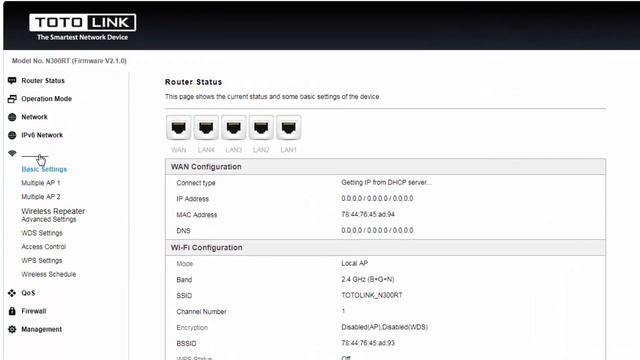Open wireless Advanced Settings
Image resolution: width=640 pixels, height=360 pixels.
pyautogui.click(x=49, y=220)
